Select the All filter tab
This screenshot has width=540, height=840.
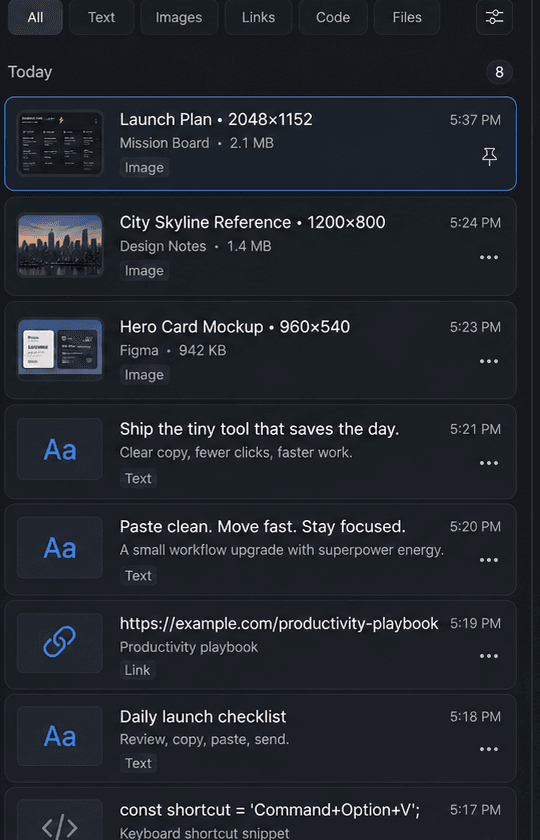35,17
